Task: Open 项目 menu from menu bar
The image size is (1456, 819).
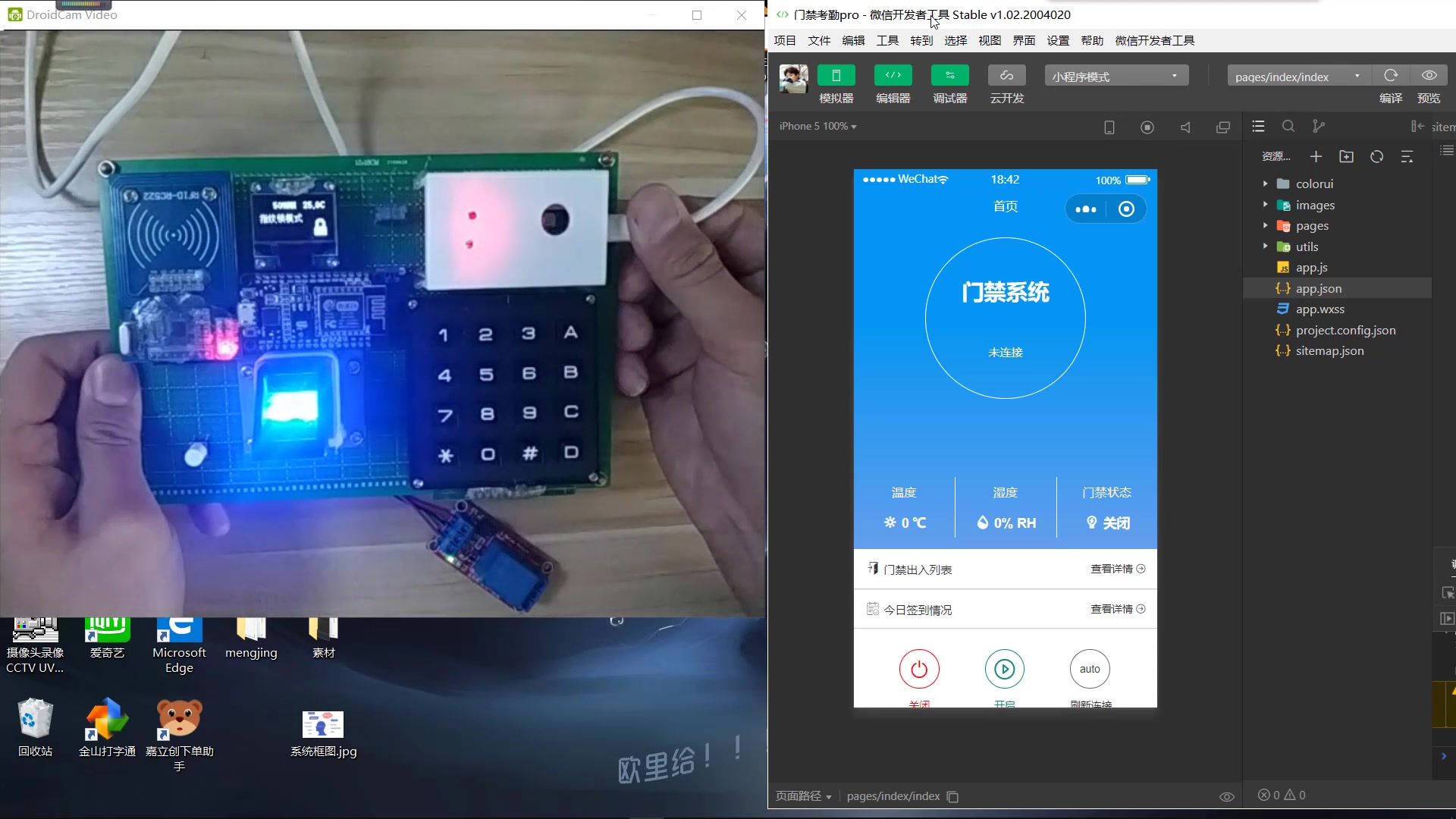Action: click(x=786, y=40)
